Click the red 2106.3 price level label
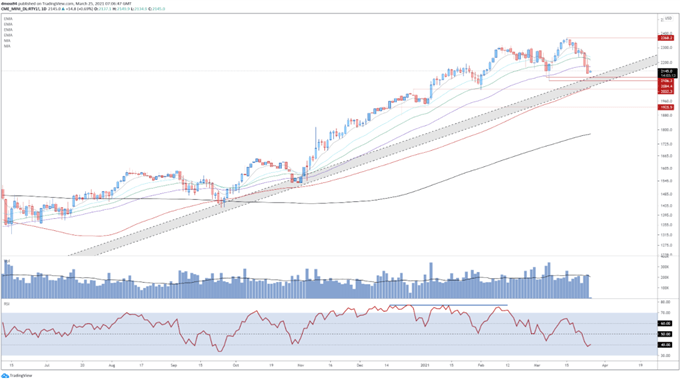 click(x=666, y=81)
